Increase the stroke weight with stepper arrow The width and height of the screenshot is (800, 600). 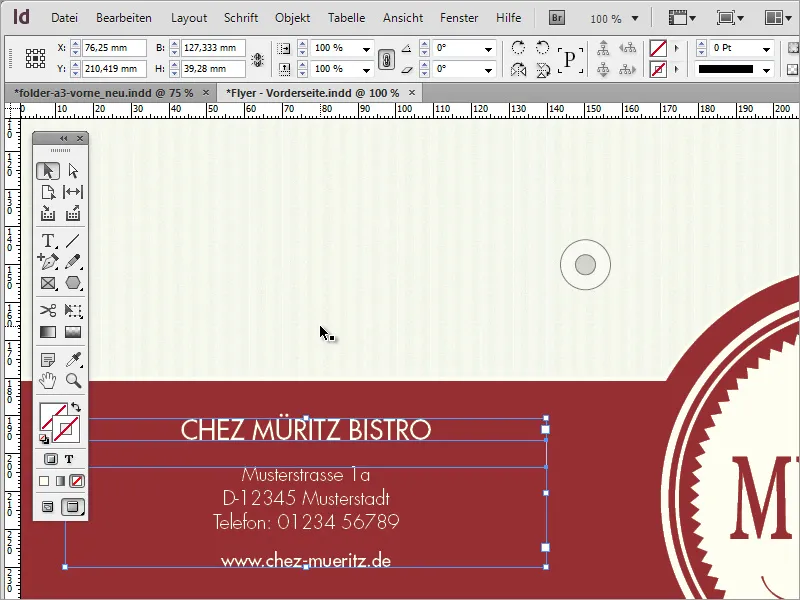point(701,45)
